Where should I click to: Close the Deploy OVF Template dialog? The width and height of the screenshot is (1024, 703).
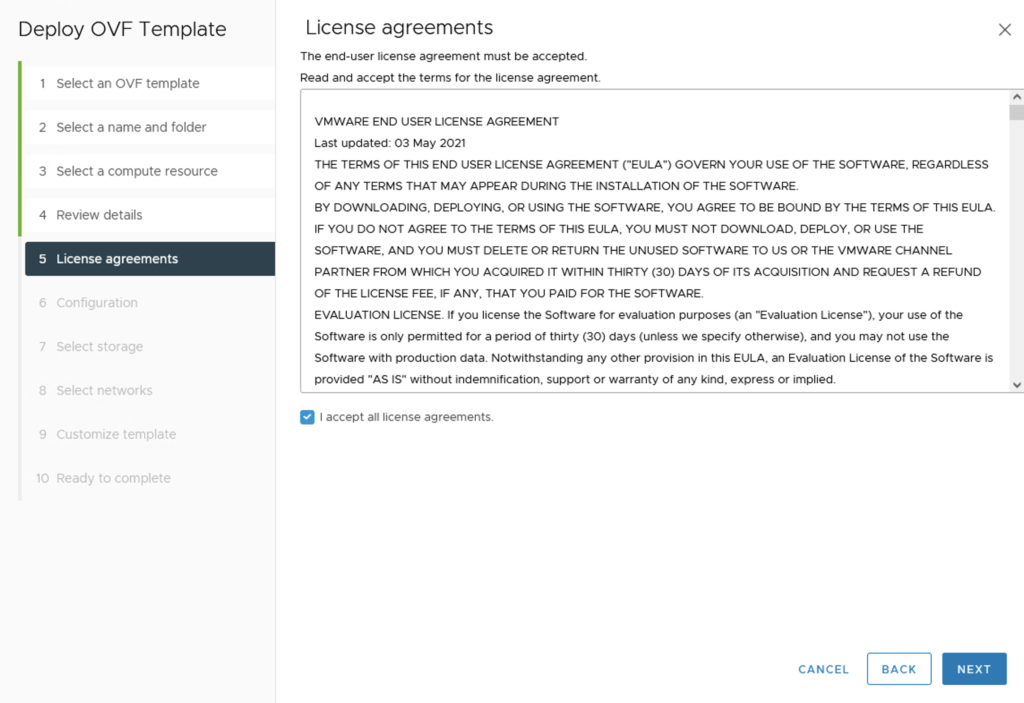(x=1005, y=30)
